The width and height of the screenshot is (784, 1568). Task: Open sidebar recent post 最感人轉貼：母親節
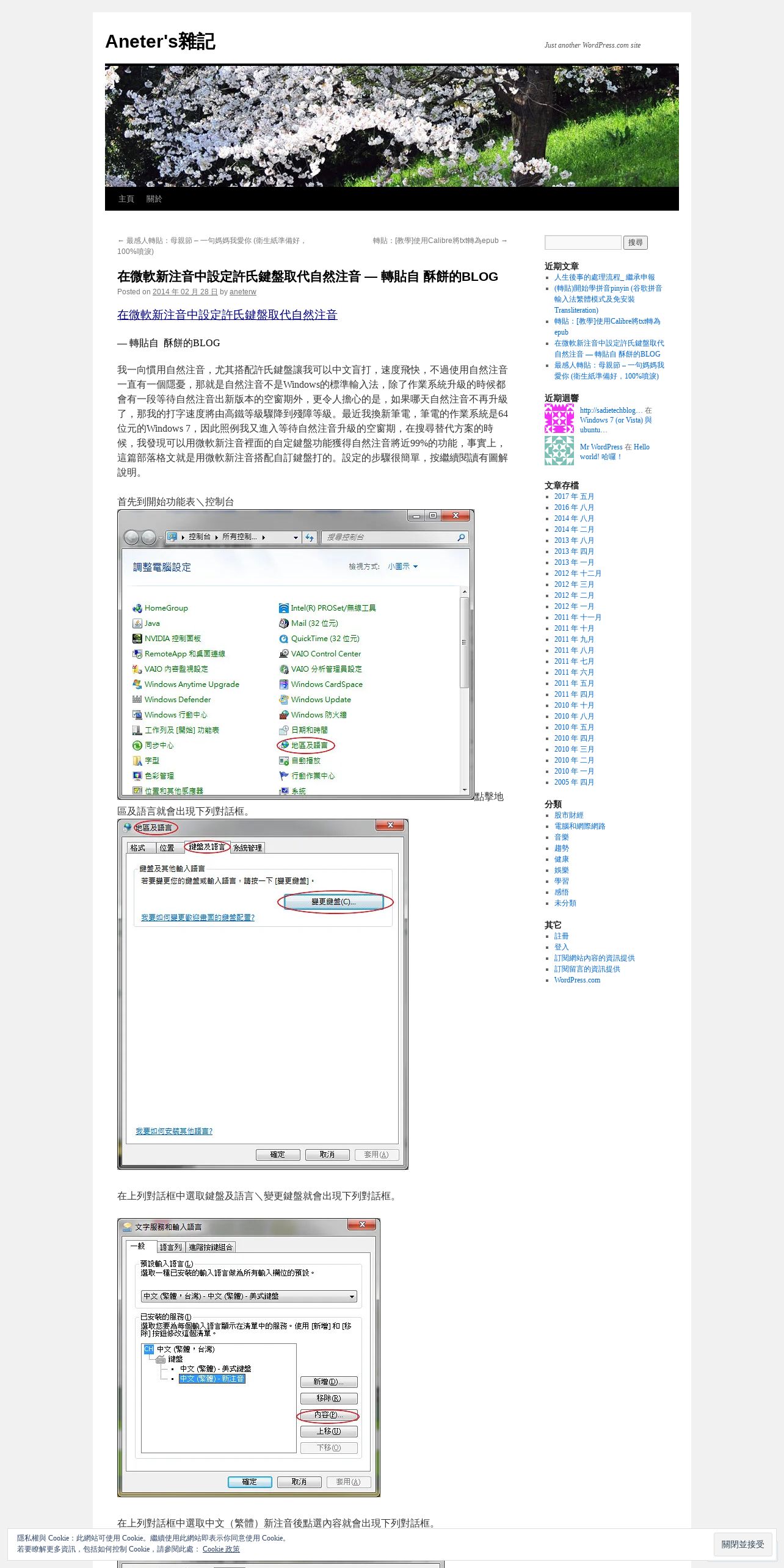point(609,371)
